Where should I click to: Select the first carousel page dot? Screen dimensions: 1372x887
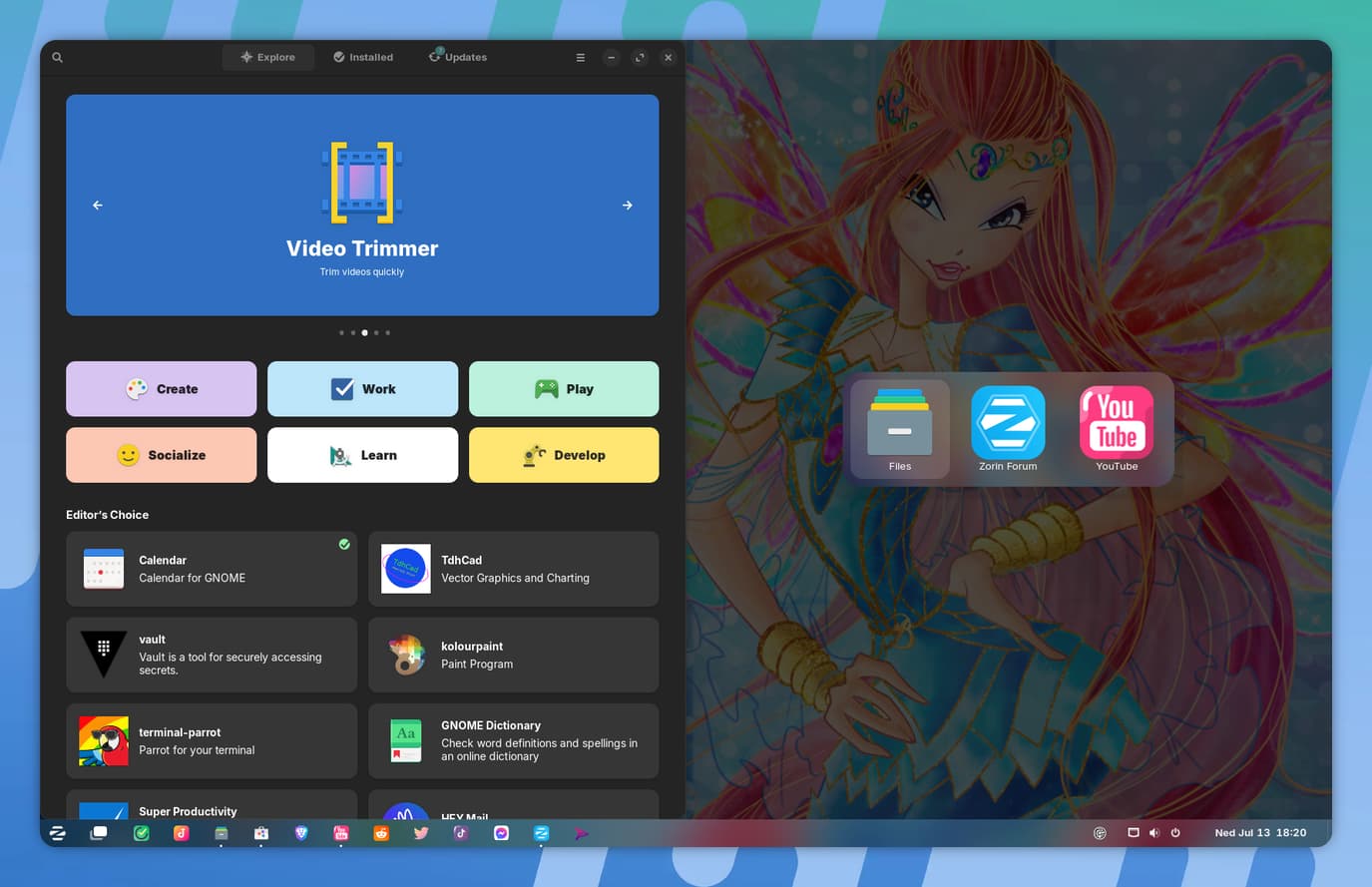pos(341,332)
